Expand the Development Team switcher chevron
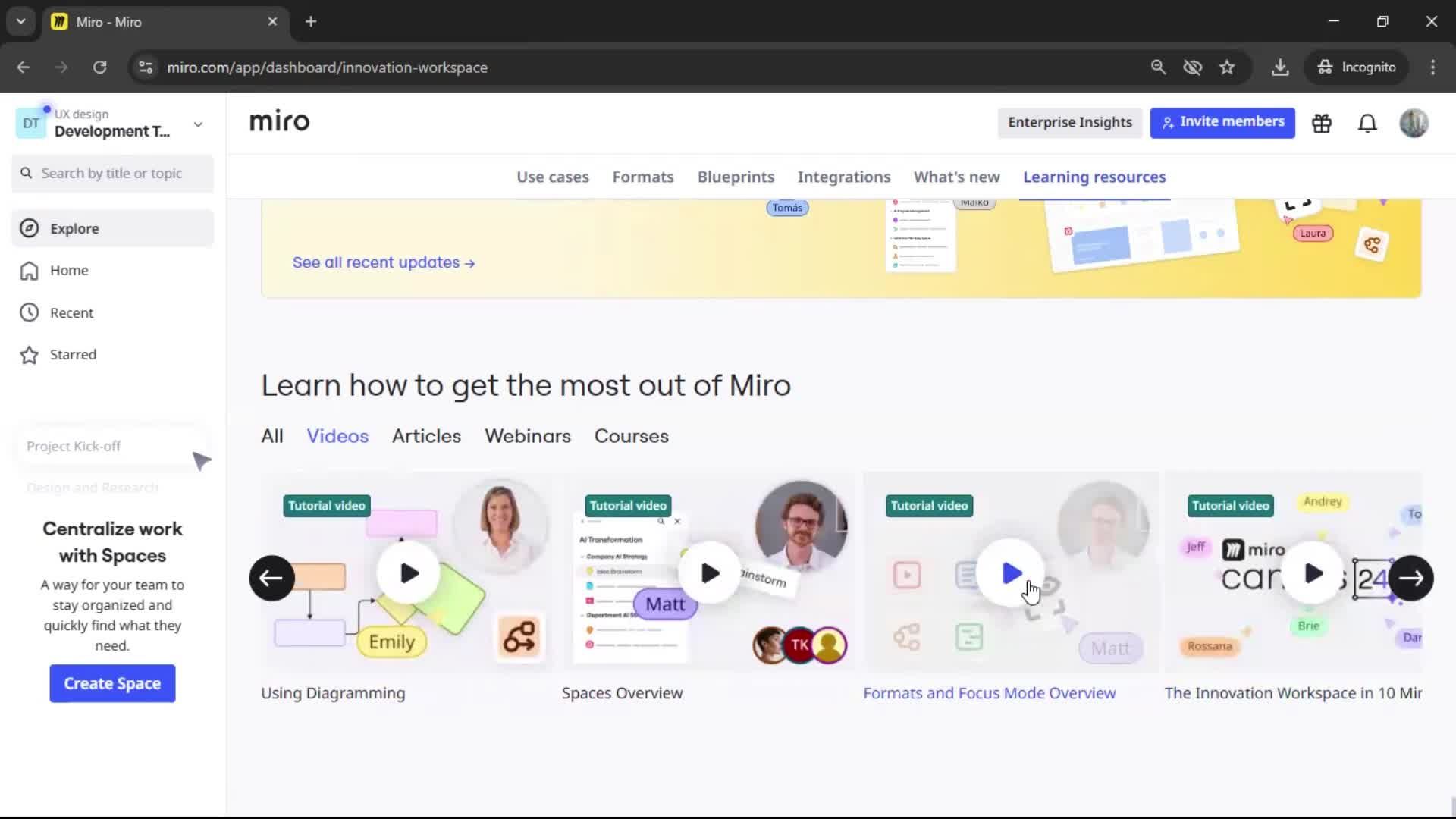Viewport: 1456px width, 819px height. click(x=198, y=124)
